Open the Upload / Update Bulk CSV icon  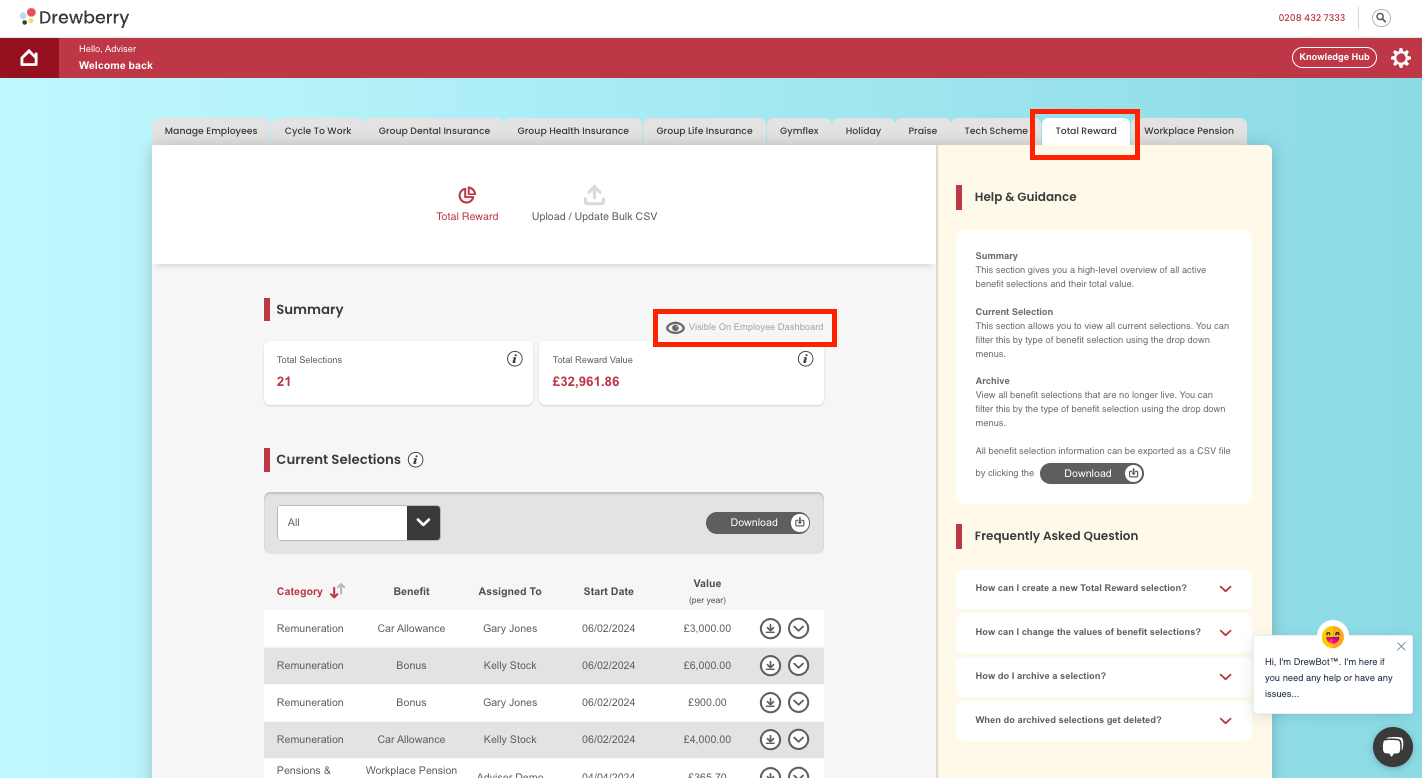pyautogui.click(x=594, y=195)
